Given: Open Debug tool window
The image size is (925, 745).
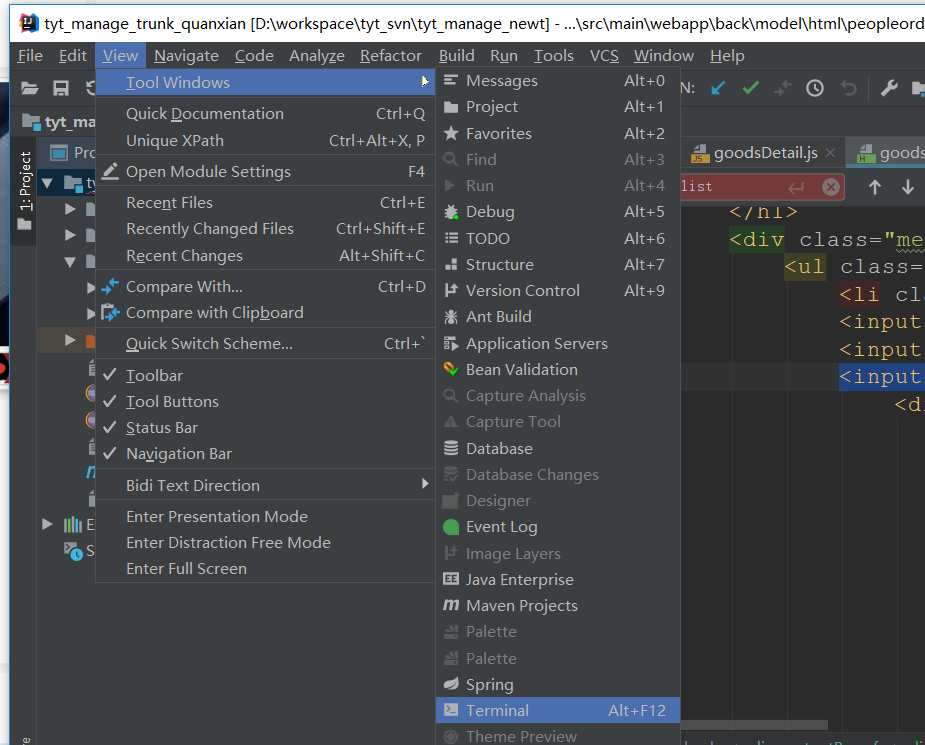Looking at the screenshot, I should [557, 212].
